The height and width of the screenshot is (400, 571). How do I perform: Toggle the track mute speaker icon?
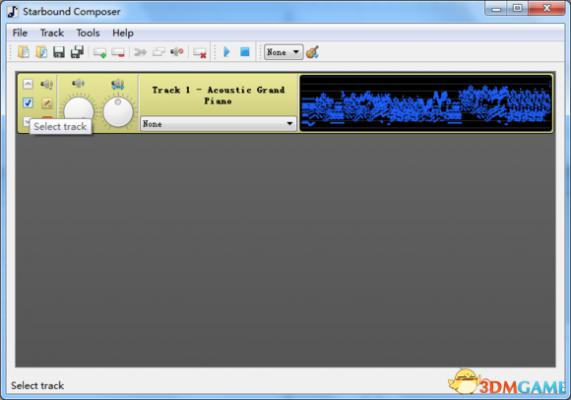point(47,85)
